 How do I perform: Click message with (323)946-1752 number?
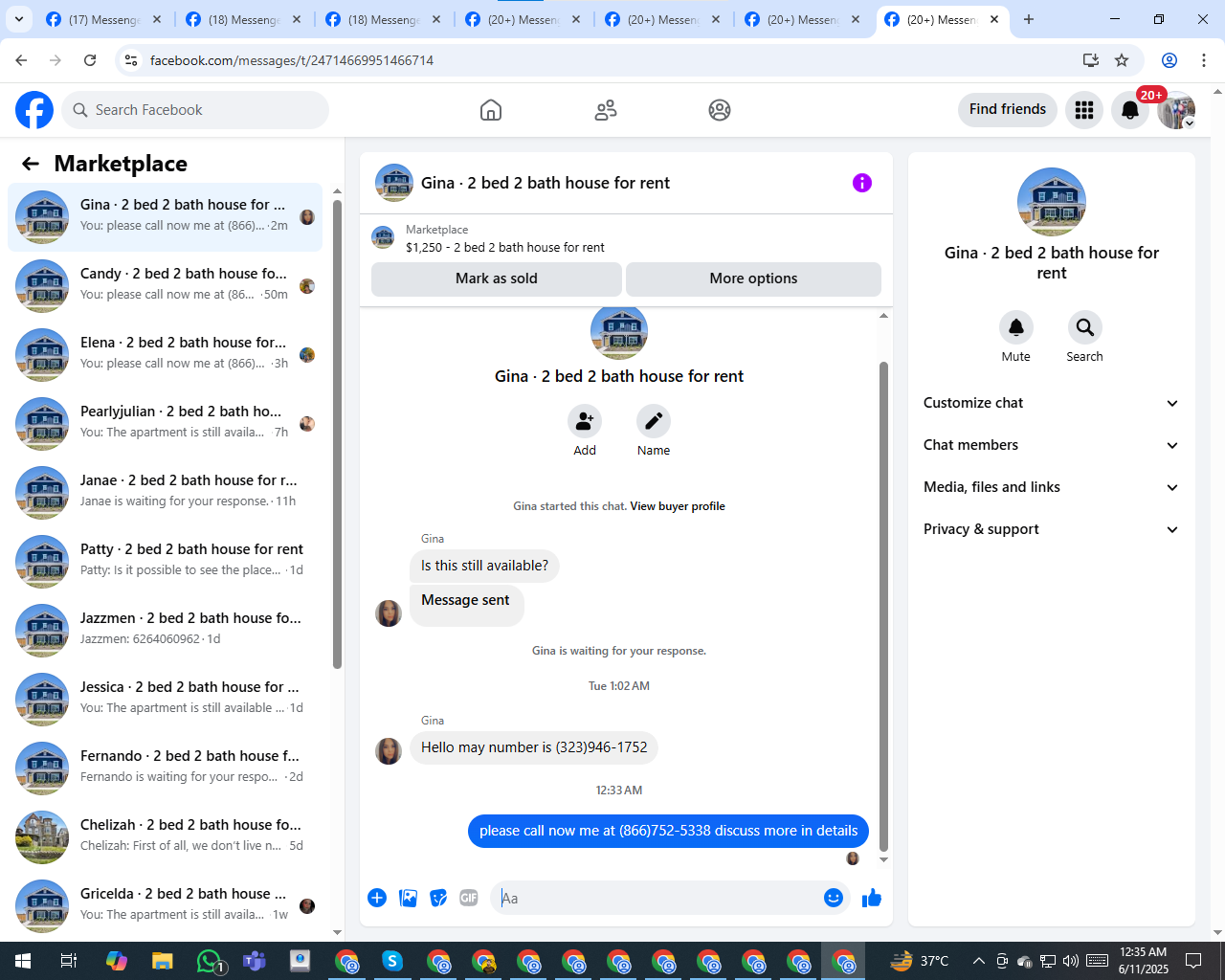pyautogui.click(x=534, y=747)
